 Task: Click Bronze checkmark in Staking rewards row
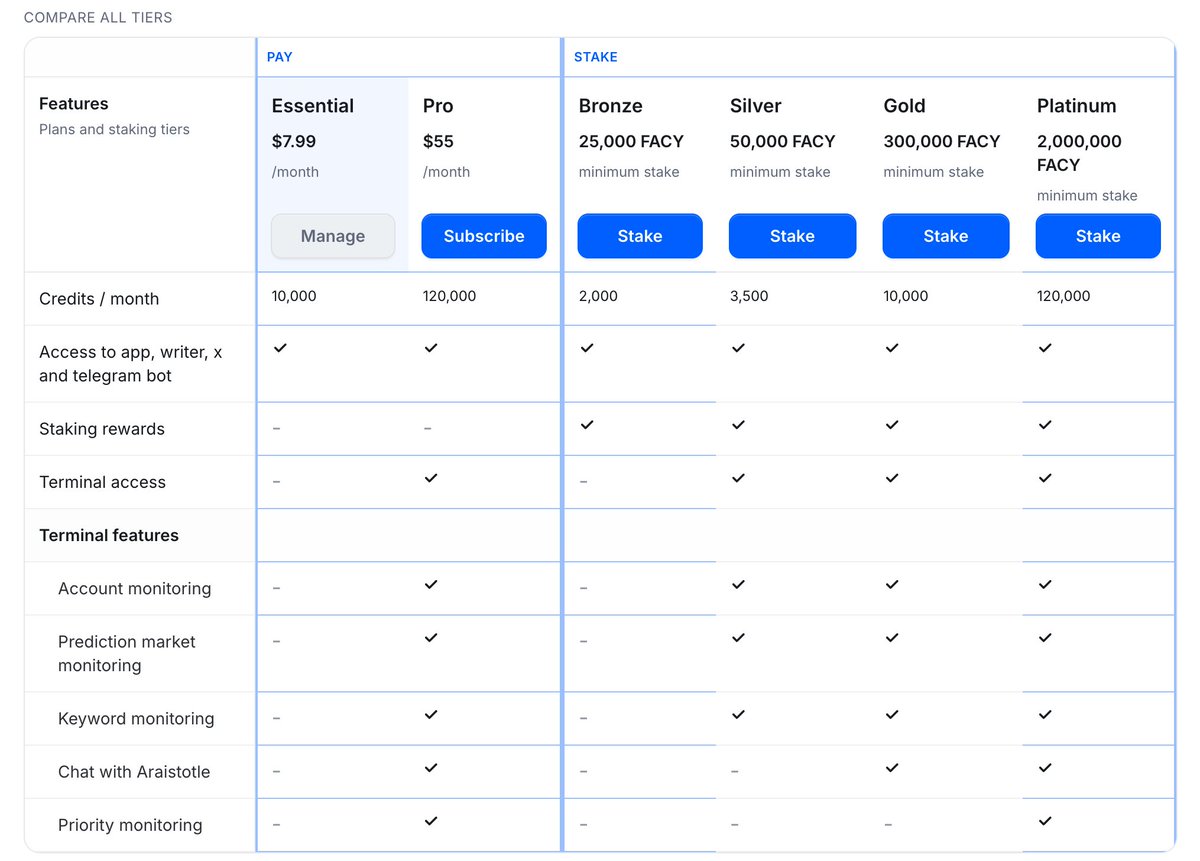pyautogui.click(x=587, y=425)
